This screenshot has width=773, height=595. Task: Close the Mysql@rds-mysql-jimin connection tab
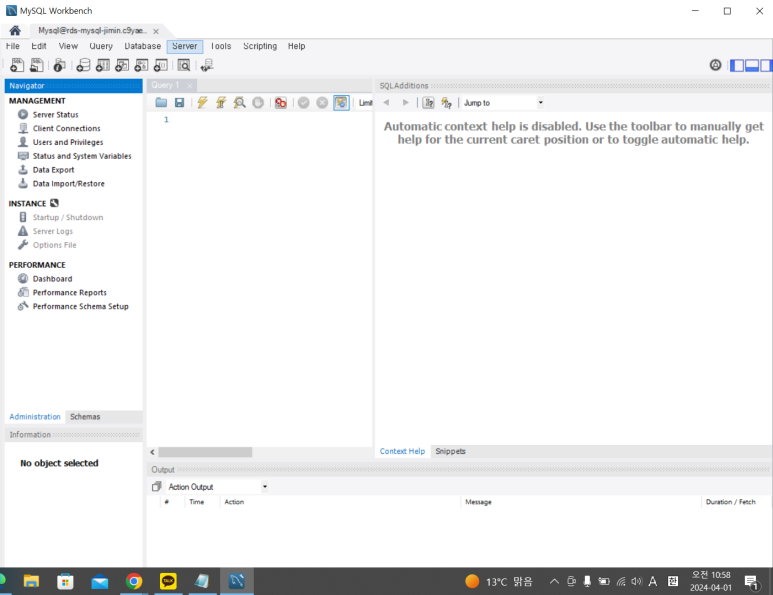[x=156, y=31]
